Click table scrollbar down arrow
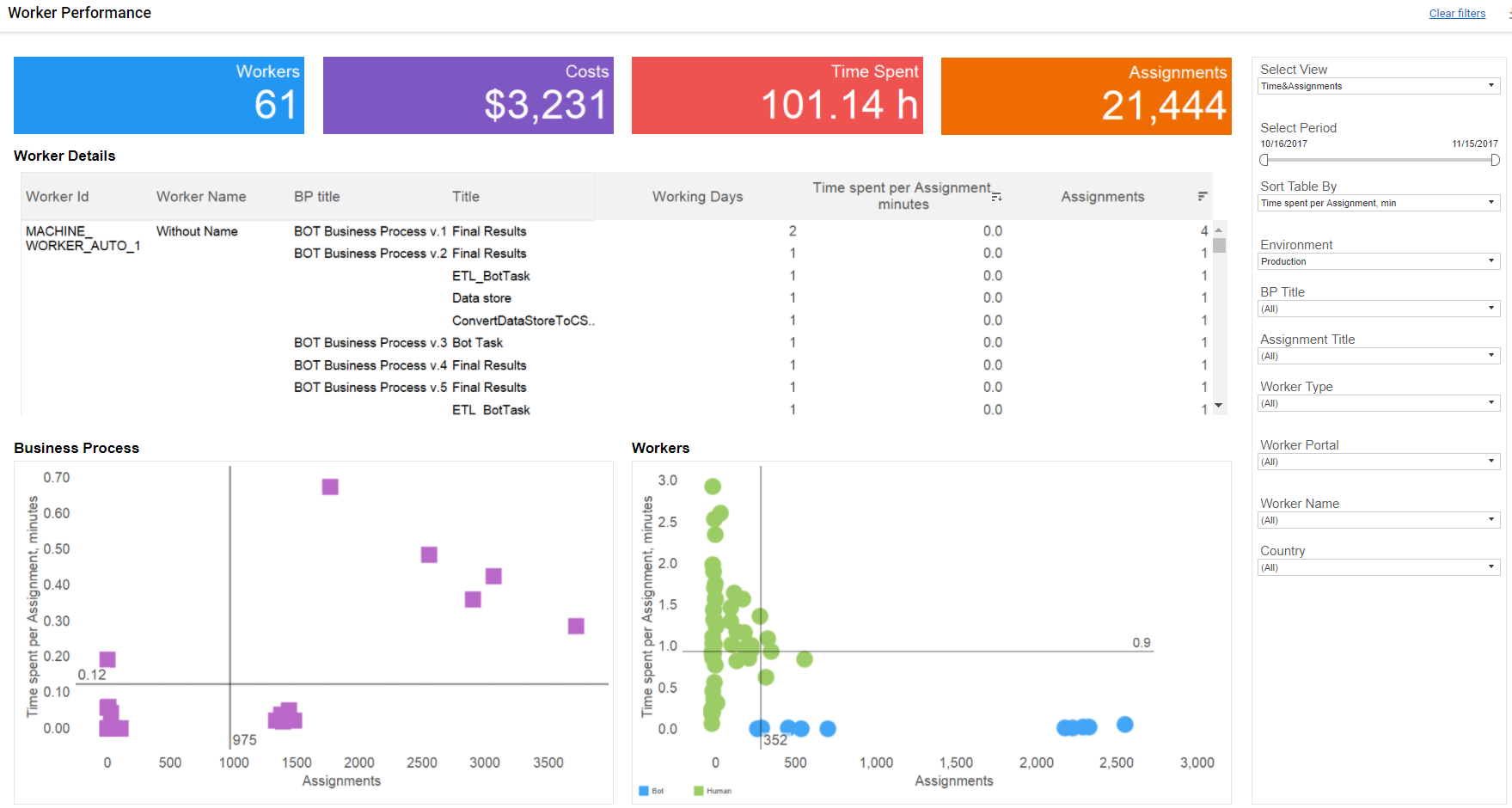1512x808 pixels. coord(1218,405)
